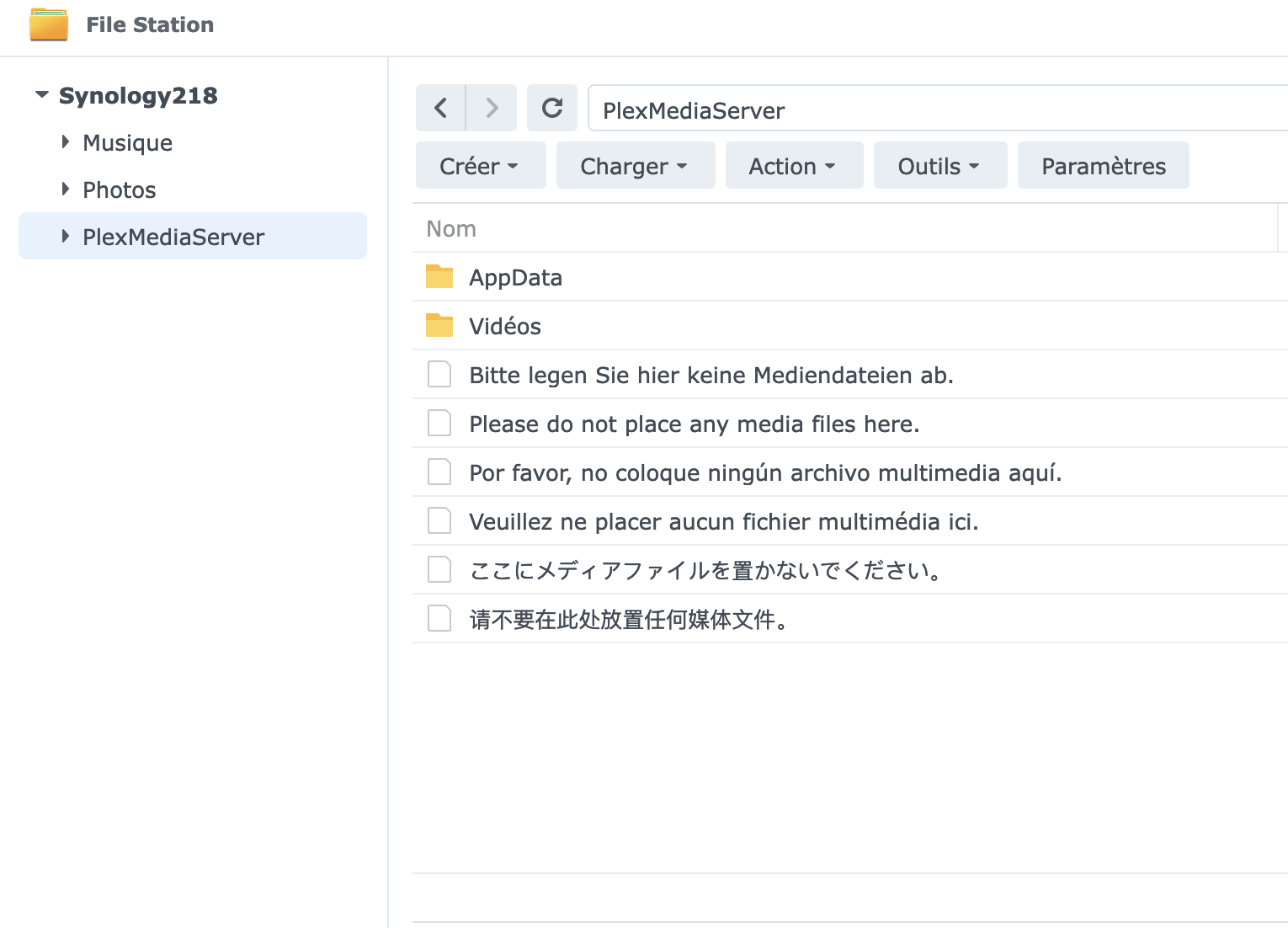1288x928 pixels.
Task: Click file icon of Veuillez ne placer file
Action: point(439,520)
